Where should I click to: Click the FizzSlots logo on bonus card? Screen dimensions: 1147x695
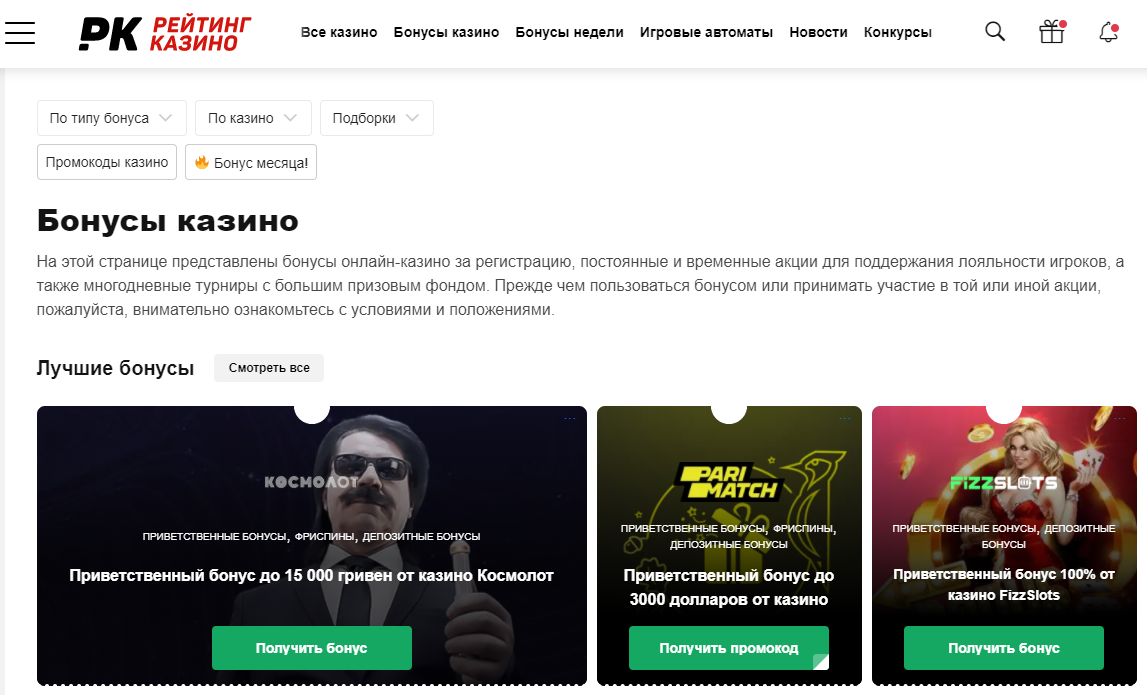pyautogui.click(x=1004, y=483)
